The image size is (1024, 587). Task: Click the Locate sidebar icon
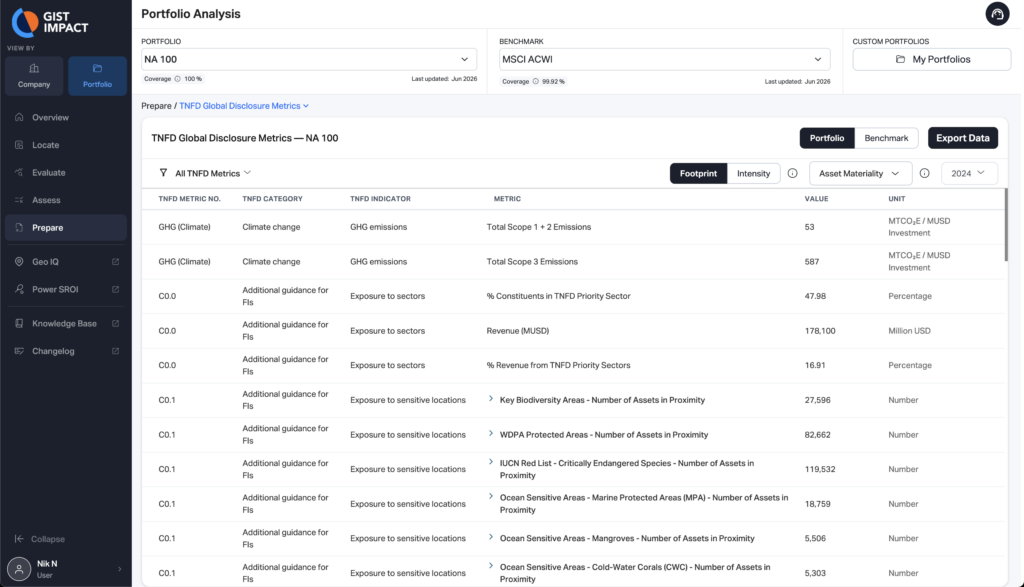(19, 145)
